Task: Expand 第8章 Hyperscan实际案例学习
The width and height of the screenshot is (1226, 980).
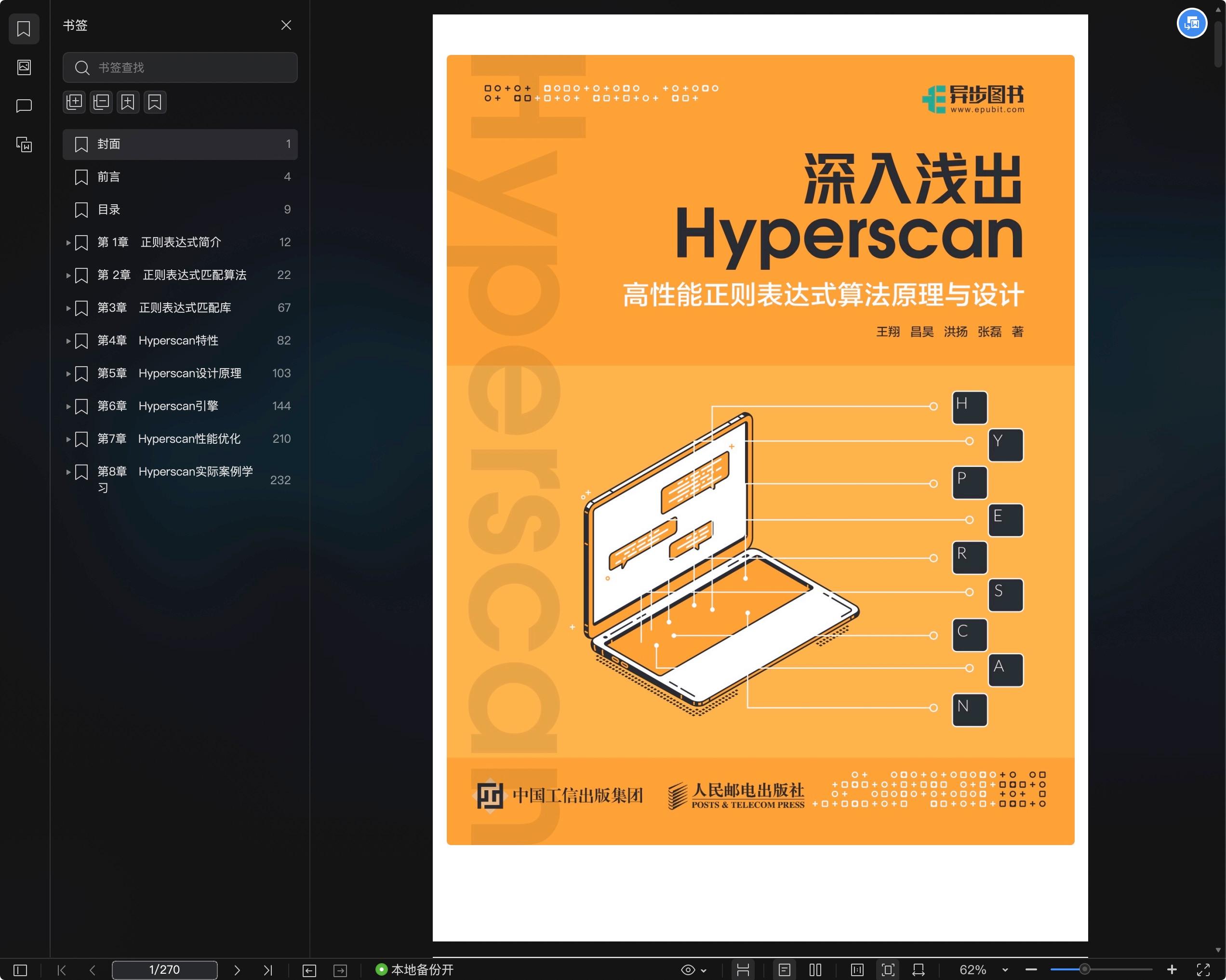Action: pyautogui.click(x=68, y=472)
